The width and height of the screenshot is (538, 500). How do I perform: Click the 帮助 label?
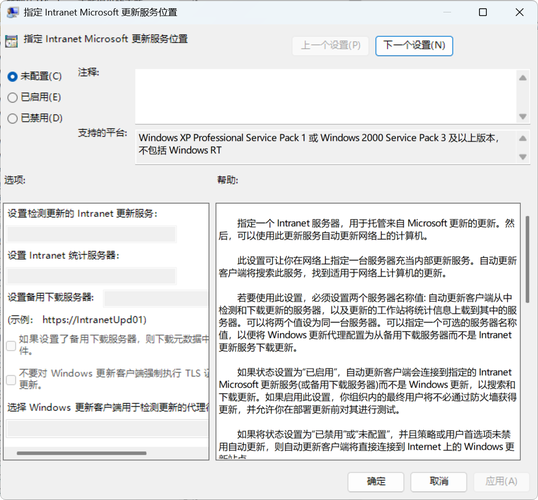point(227,180)
